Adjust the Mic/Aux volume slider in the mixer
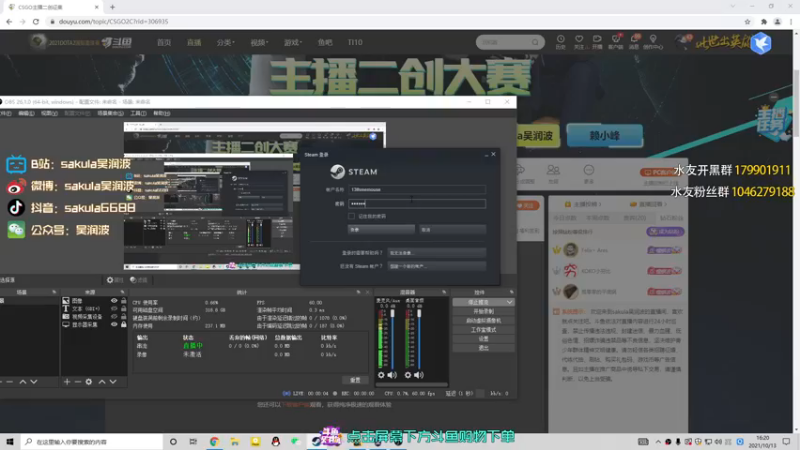This screenshot has height=450, width=800. pos(392,312)
